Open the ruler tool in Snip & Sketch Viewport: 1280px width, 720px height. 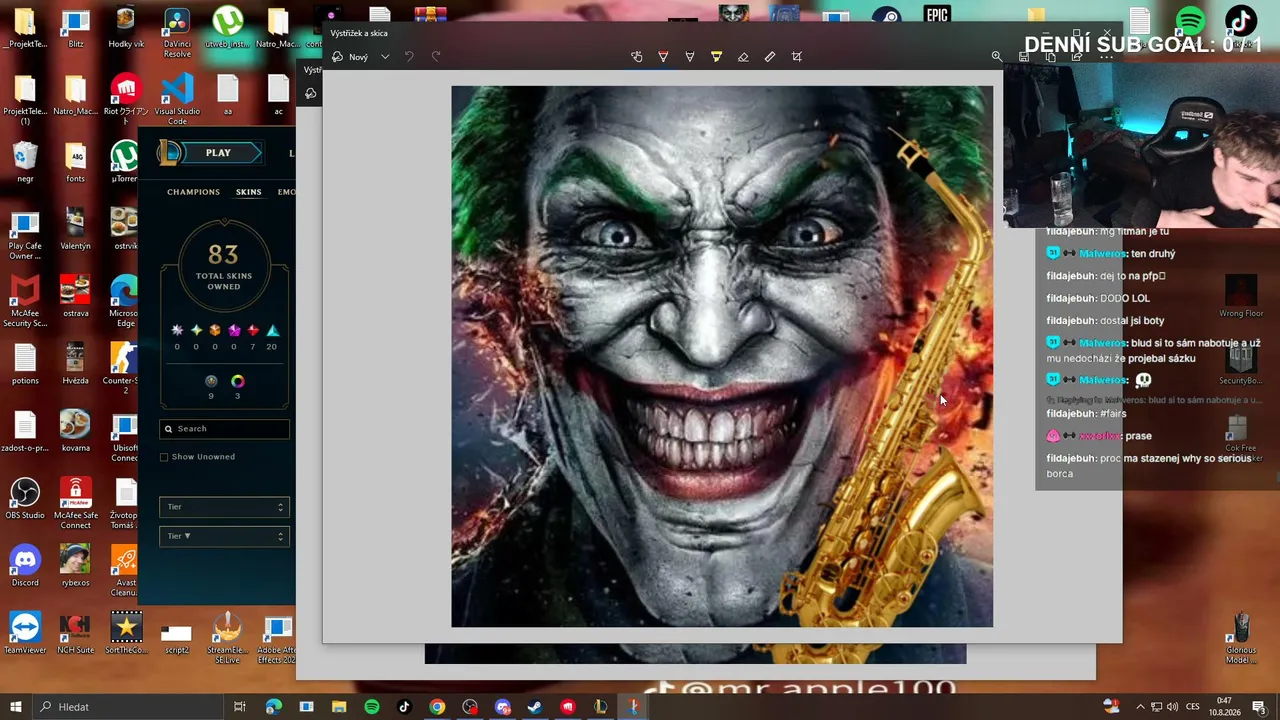coord(770,57)
